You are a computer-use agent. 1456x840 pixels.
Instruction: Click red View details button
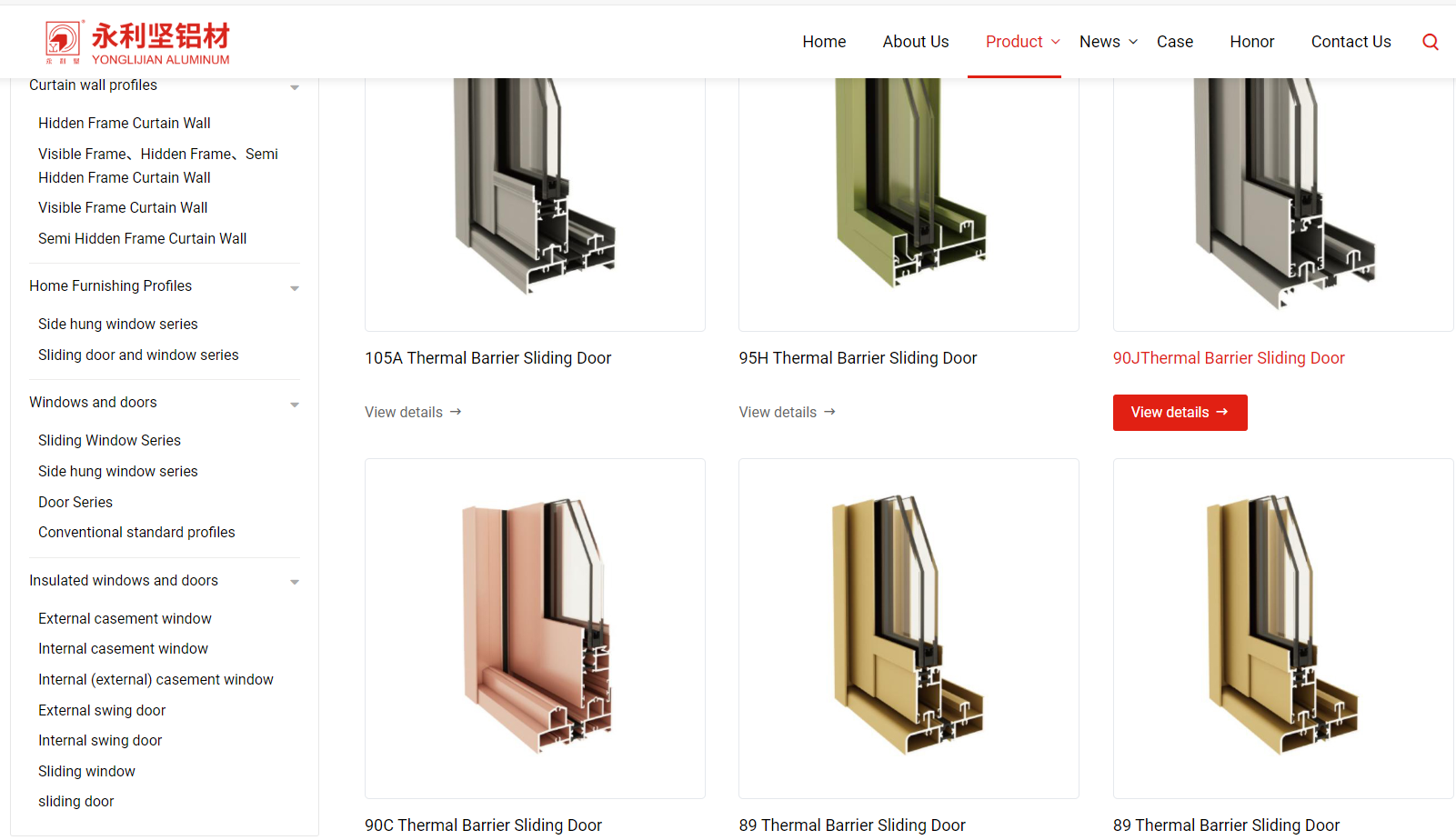pos(1180,413)
